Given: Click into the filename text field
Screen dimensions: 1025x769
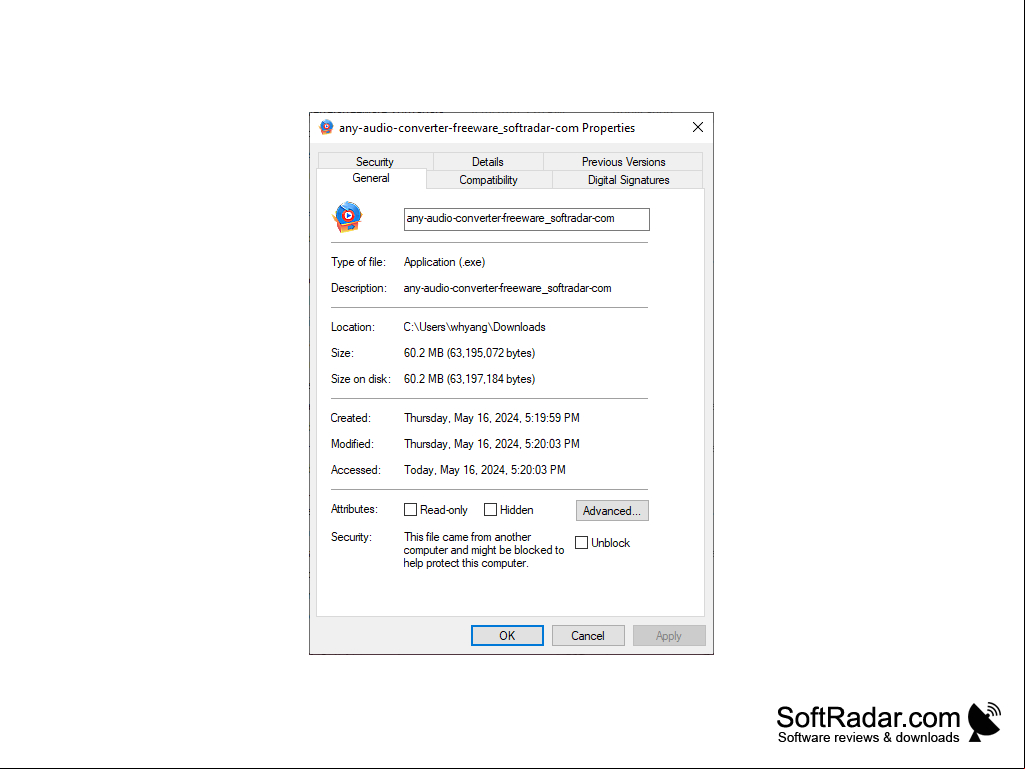Looking at the screenshot, I should [x=527, y=219].
